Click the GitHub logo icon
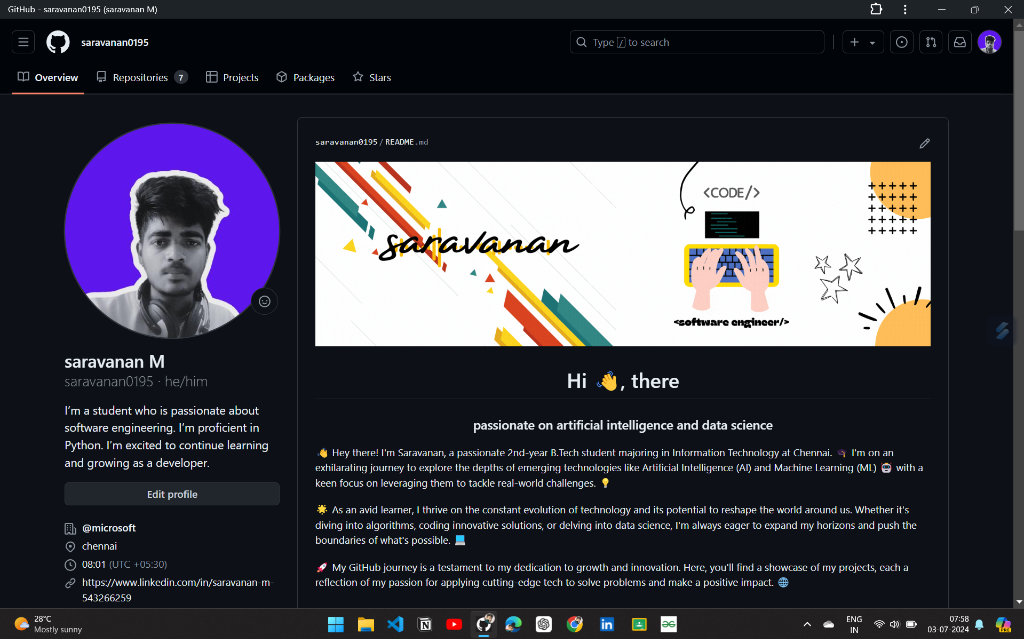The image size is (1024, 639). point(58,42)
